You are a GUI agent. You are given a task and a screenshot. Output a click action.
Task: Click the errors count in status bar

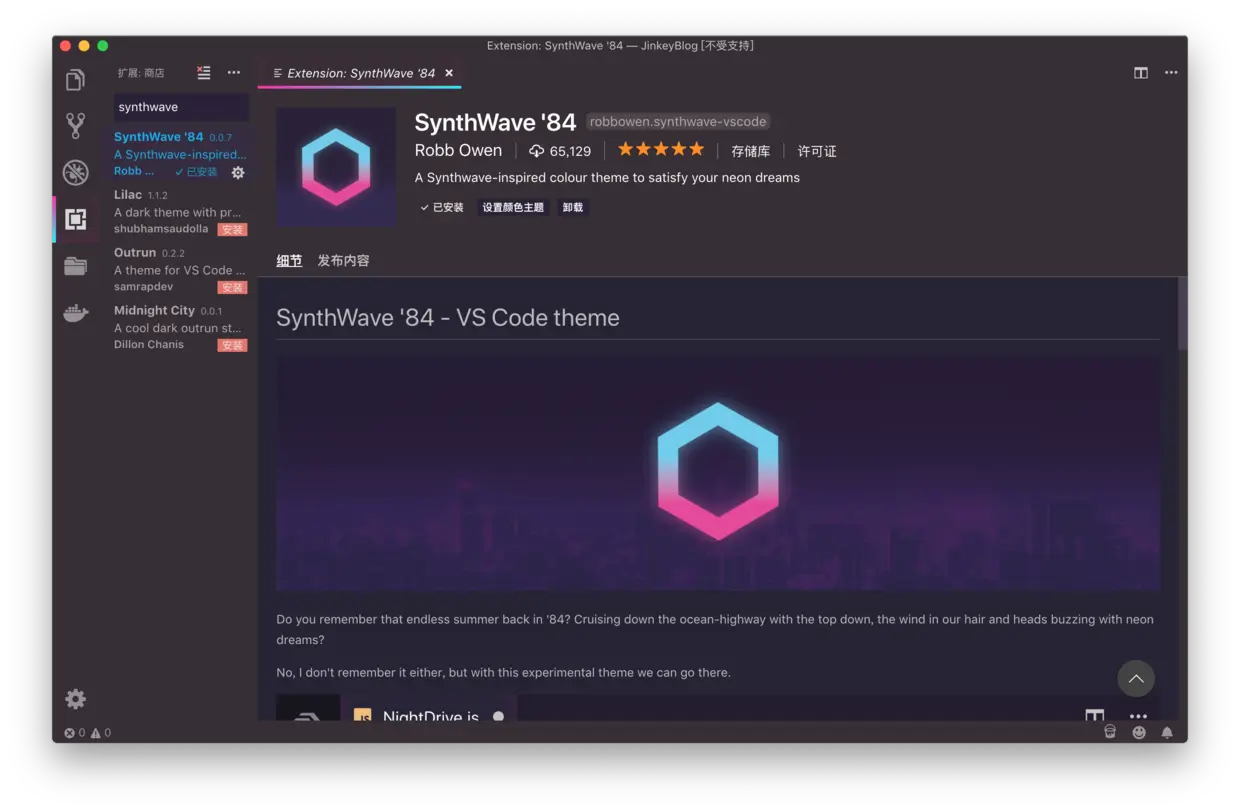point(75,733)
